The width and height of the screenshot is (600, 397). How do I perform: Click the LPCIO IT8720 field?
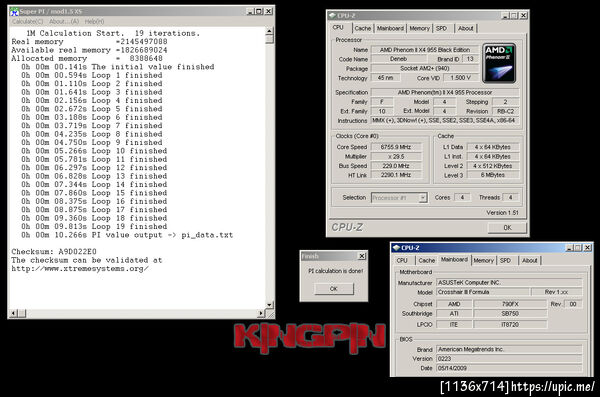click(x=510, y=325)
